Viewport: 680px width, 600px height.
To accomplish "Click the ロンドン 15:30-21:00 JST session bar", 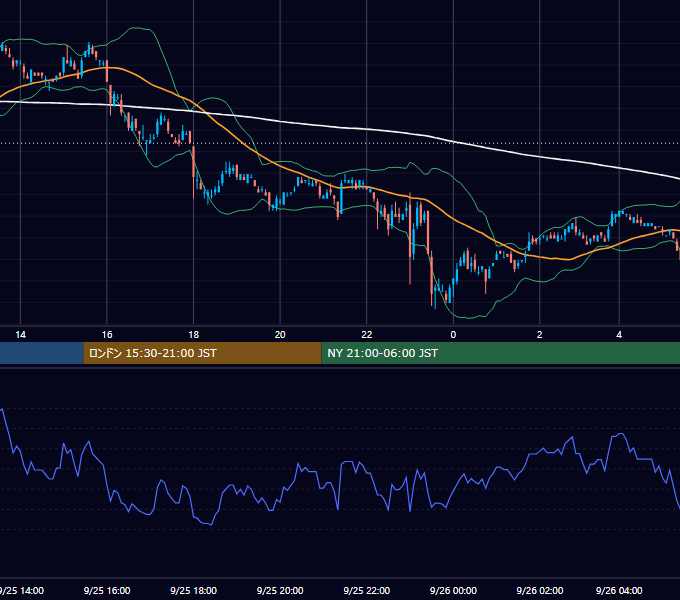I will (x=202, y=353).
